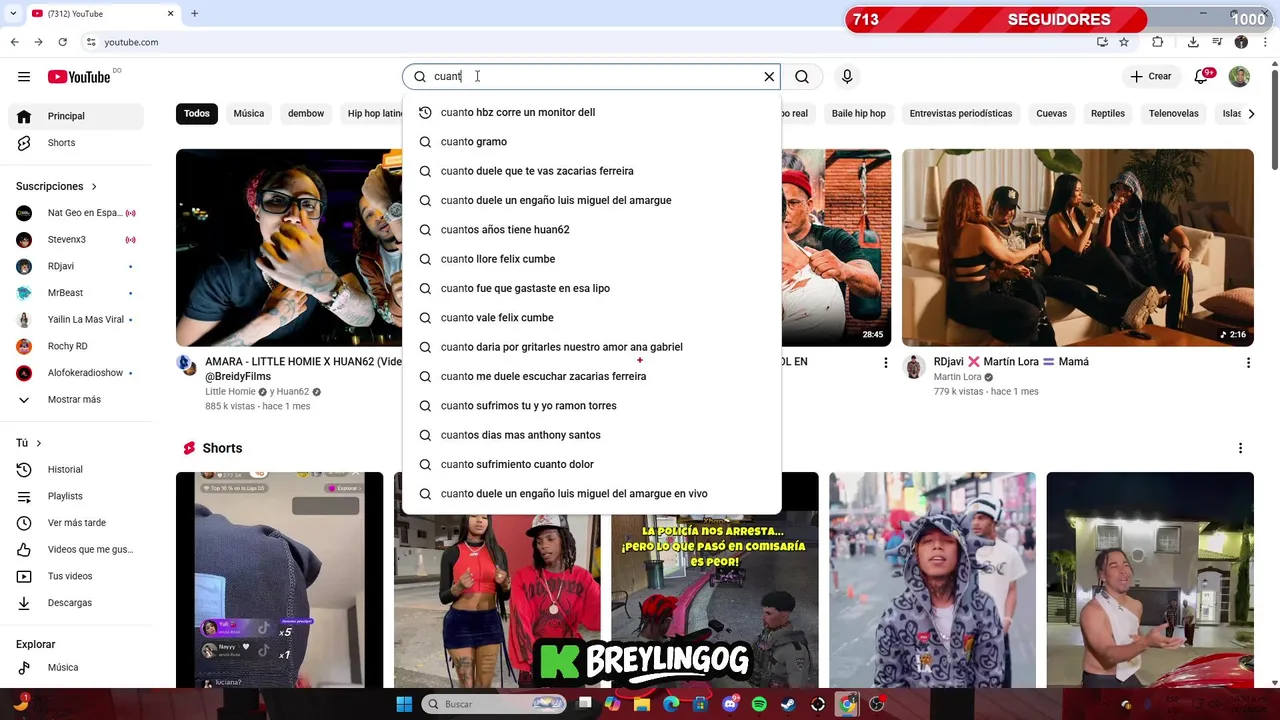
Task: Open a new browser tab
Action: 195,13
